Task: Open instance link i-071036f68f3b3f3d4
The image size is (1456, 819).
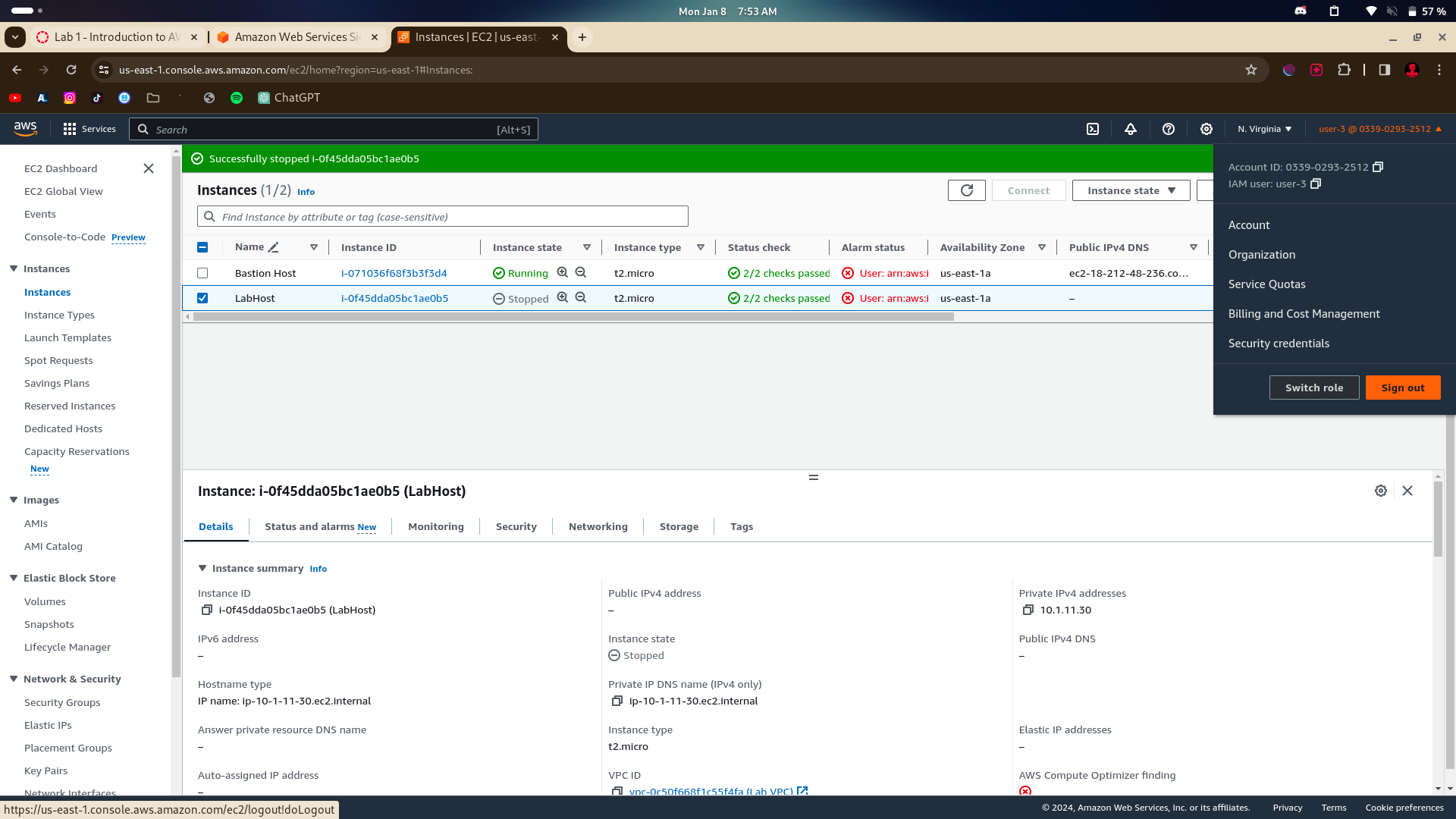Action: (394, 273)
